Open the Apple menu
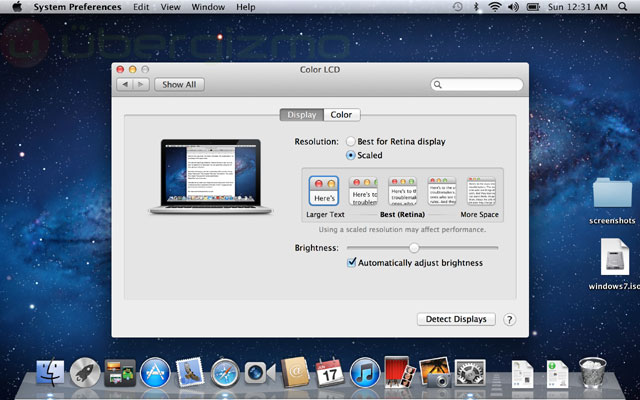This screenshot has height=400, width=640. coord(17,7)
